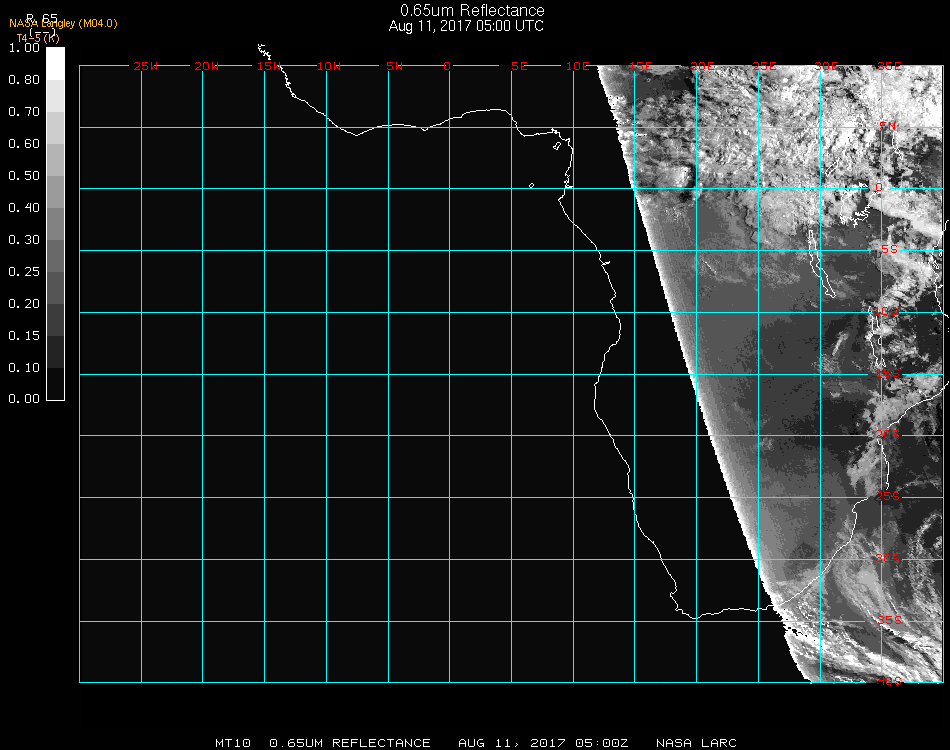Click the 10E longitude label

pos(578,66)
